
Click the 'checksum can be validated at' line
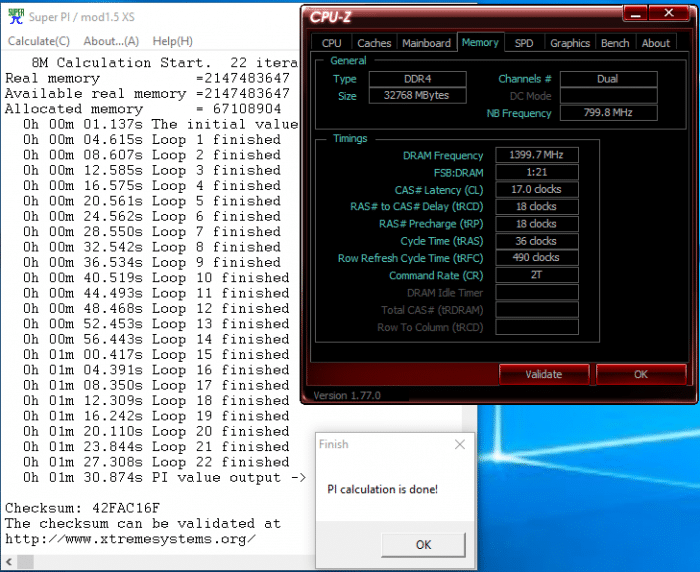(143, 523)
